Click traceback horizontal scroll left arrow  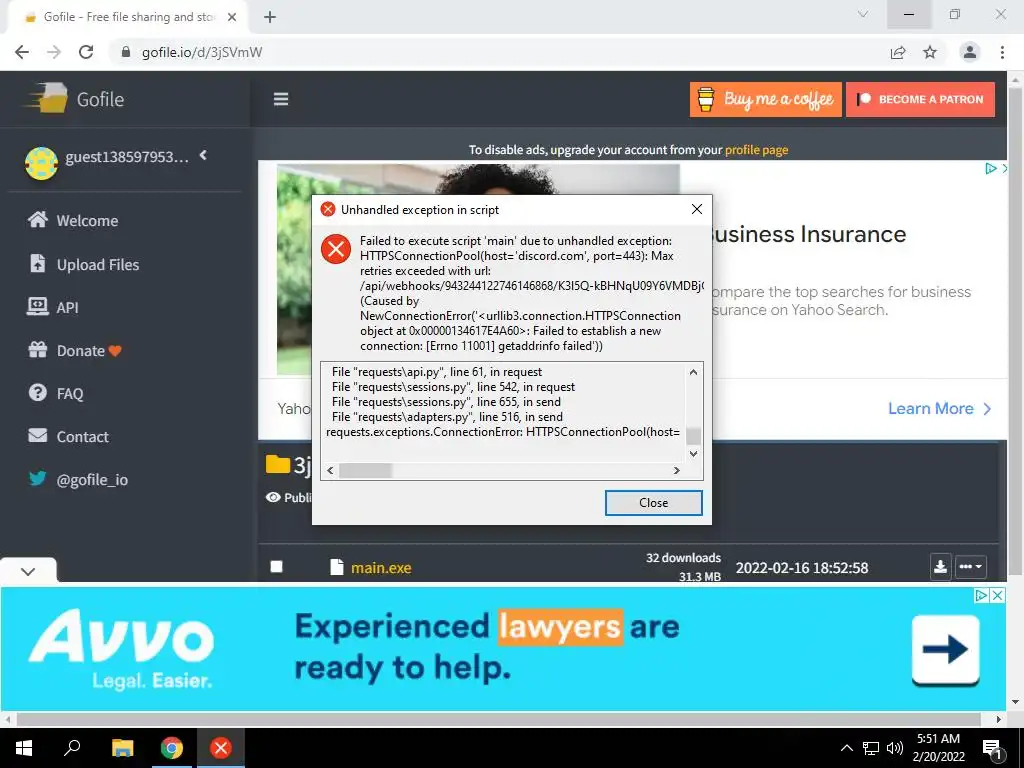pyautogui.click(x=330, y=470)
